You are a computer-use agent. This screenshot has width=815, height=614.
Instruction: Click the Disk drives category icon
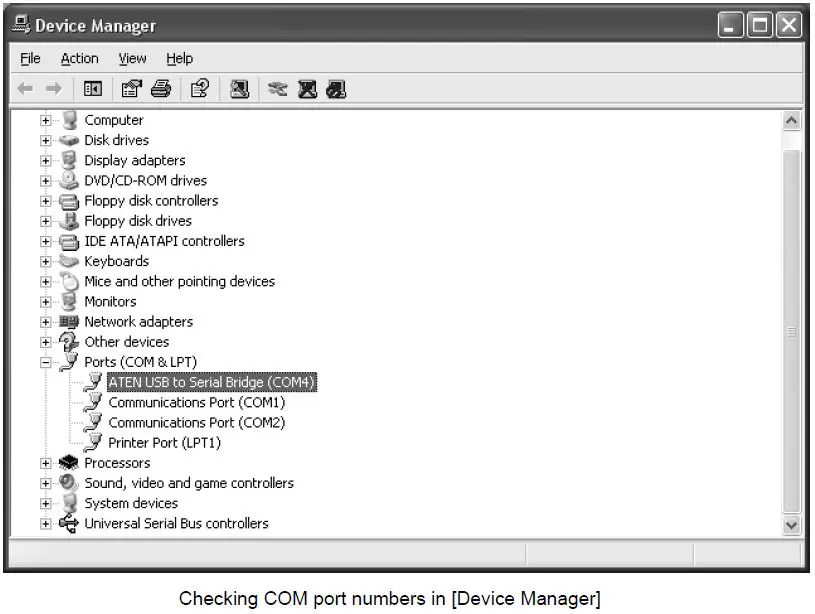pos(69,140)
